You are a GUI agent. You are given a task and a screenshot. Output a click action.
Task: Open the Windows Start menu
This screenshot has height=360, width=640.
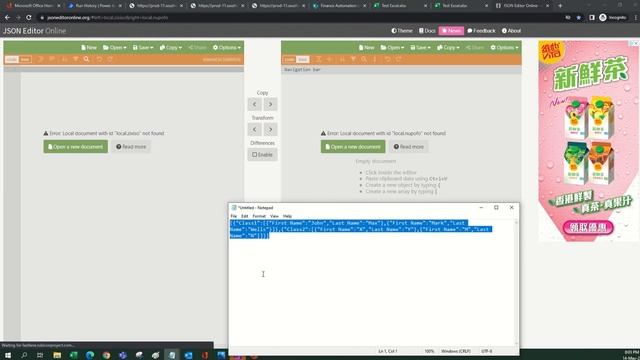[x=8, y=355]
